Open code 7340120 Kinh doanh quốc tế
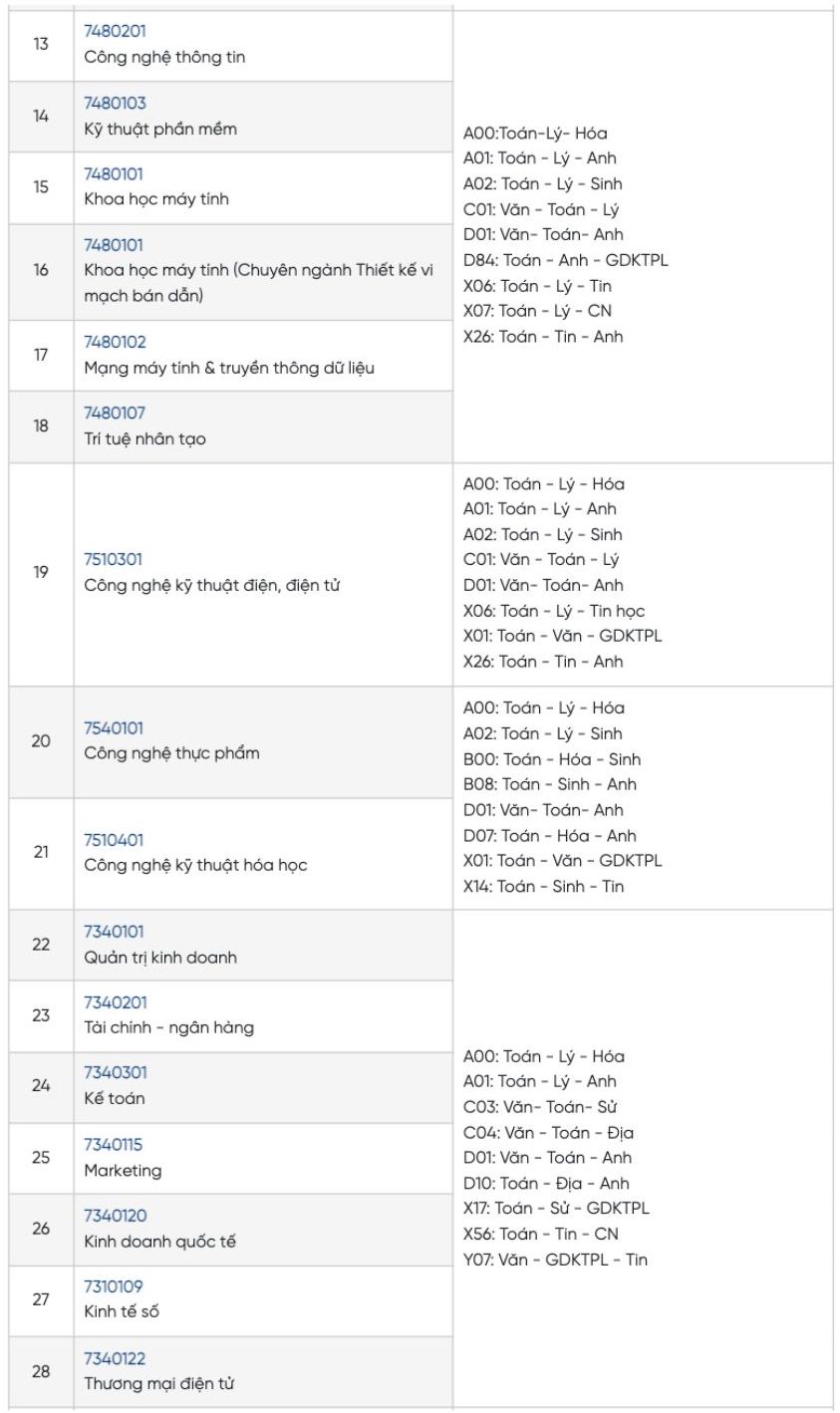 coord(115,1216)
